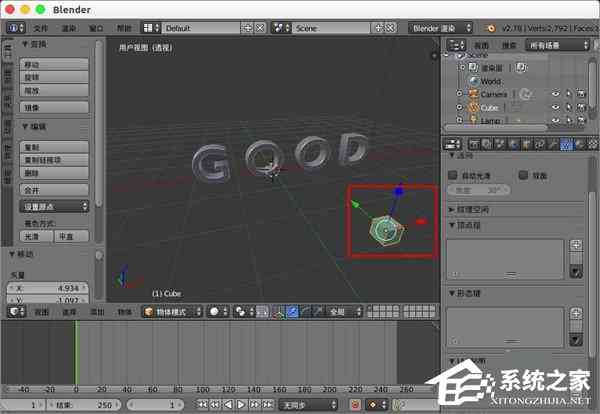Screen dimensions: 600x414
Task: Open the Blender 渲染 render engine dropdown
Action: click(441, 28)
